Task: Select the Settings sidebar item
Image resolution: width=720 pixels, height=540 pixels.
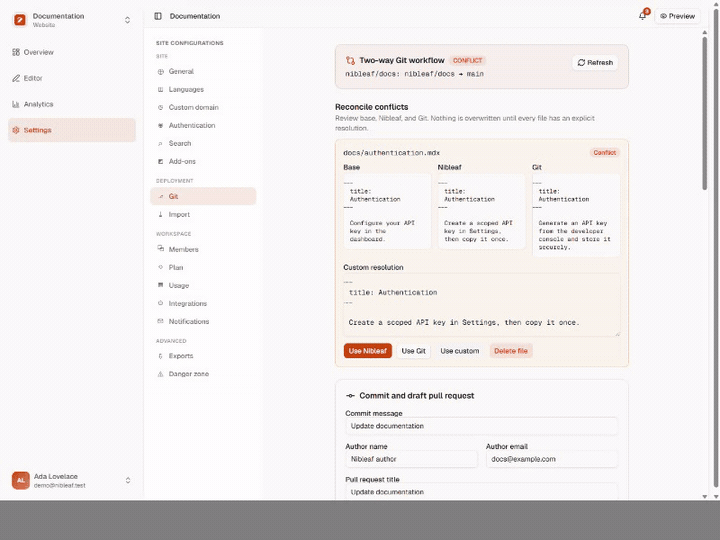Action: click(72, 130)
